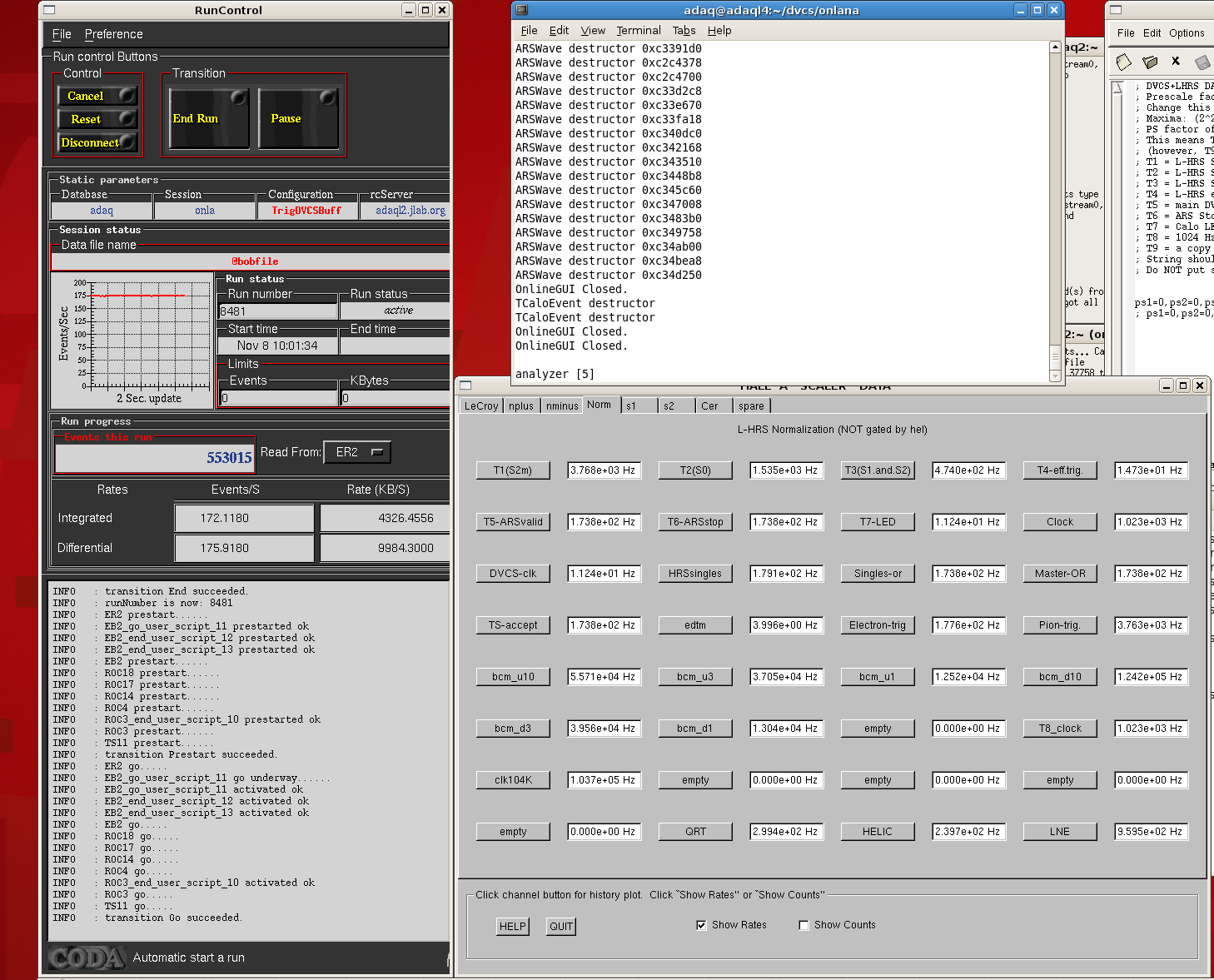Switch to the LeCroy tab

481,406
